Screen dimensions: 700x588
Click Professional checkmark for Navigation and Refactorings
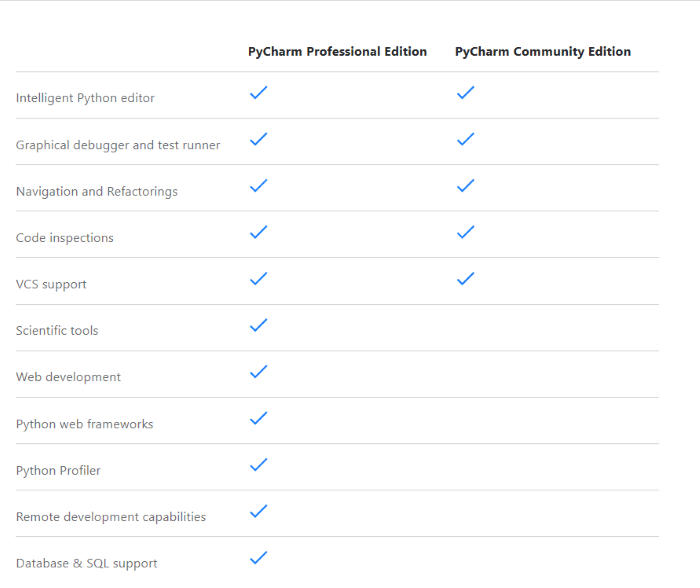(258, 186)
